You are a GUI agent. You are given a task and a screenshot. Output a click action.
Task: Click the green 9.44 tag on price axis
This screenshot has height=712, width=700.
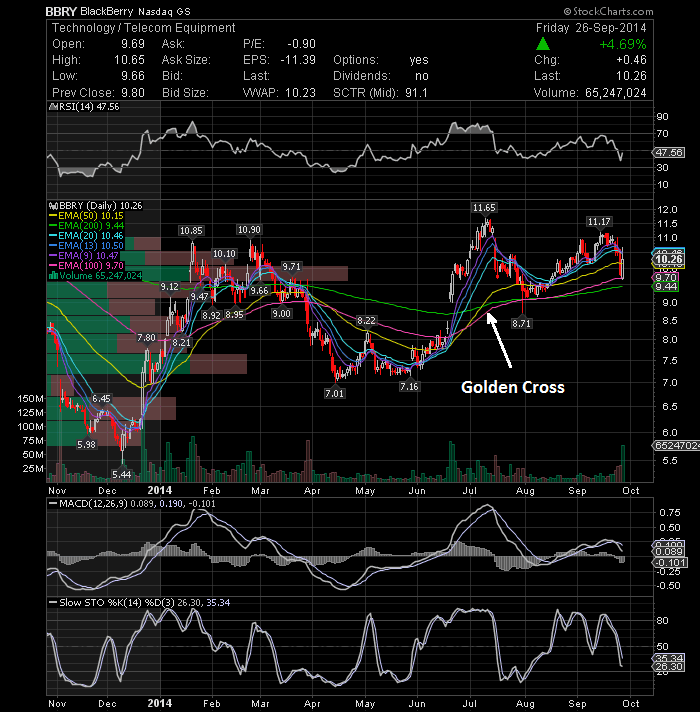[666, 287]
